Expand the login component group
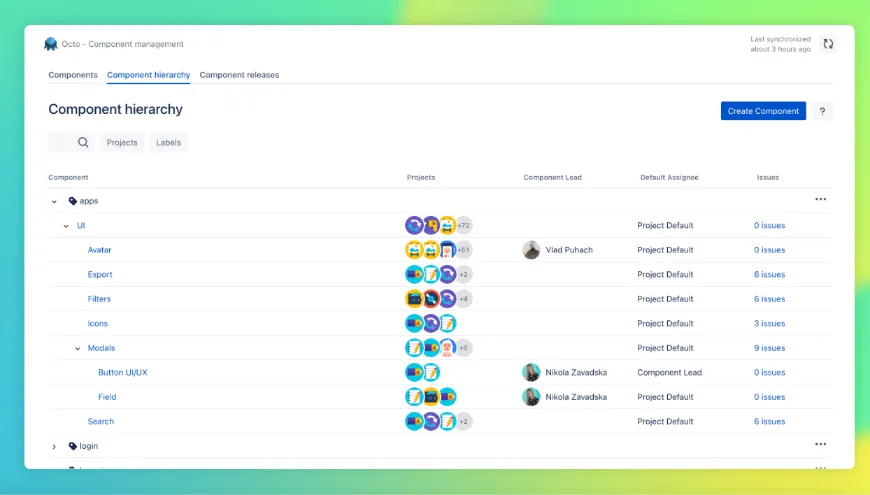The image size is (870, 495). [x=55, y=446]
